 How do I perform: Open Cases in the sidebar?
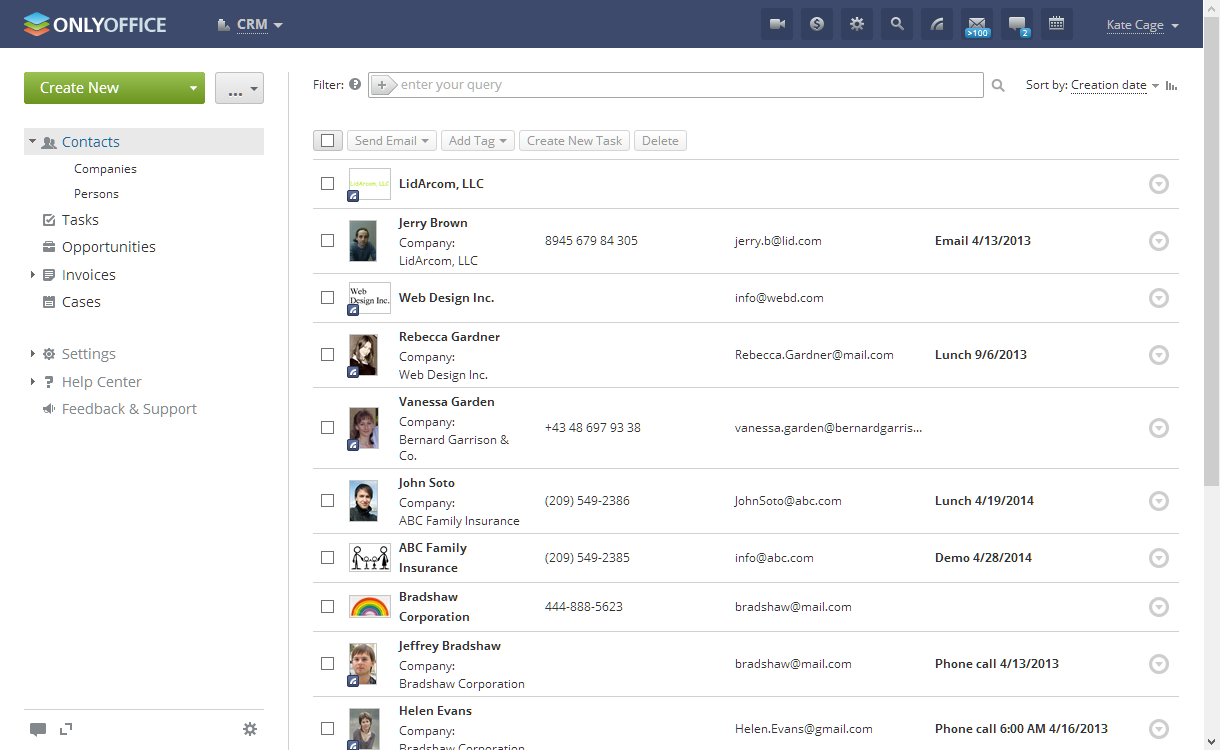point(81,302)
